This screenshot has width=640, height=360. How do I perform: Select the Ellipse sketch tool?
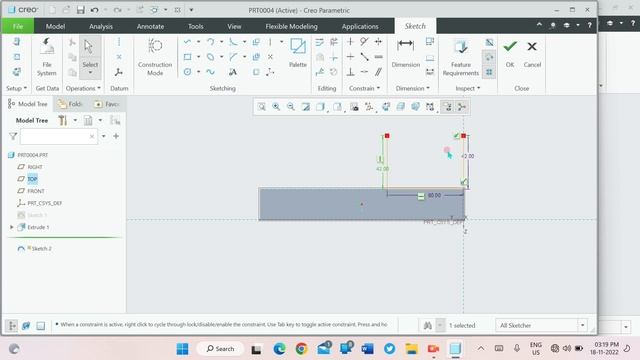pyautogui.click(x=211, y=57)
